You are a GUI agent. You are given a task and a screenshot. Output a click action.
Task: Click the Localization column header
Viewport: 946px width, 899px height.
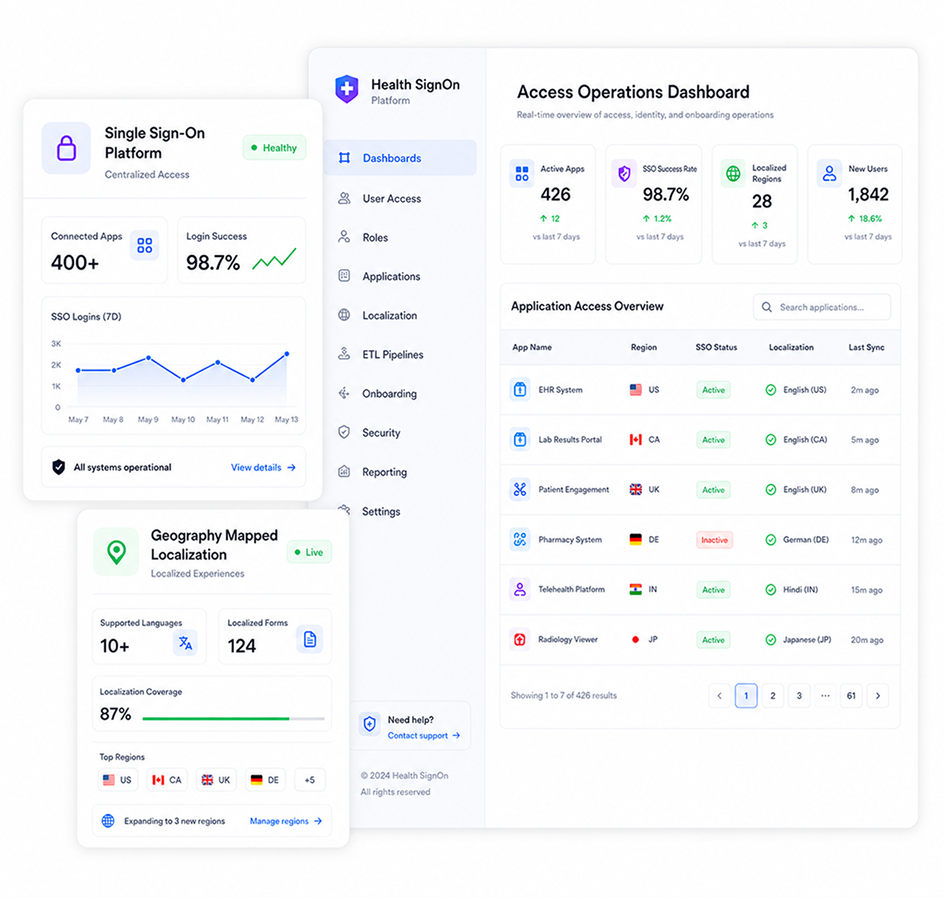click(791, 348)
